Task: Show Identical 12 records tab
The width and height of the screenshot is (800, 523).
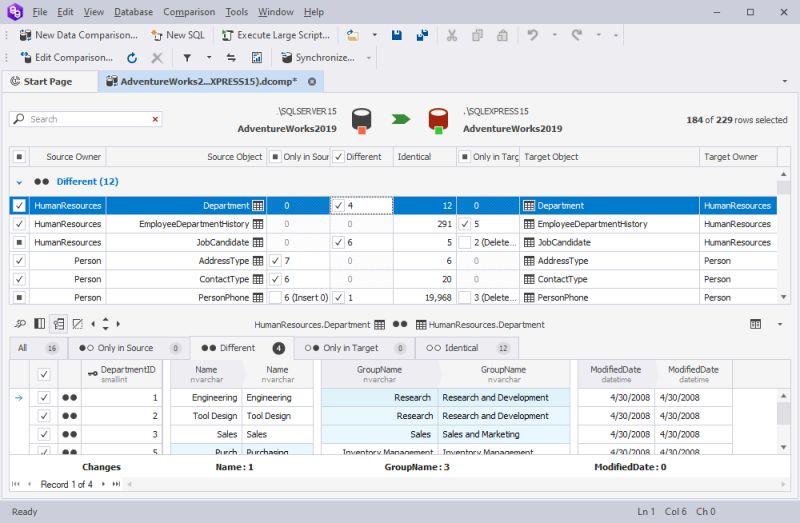Action: pos(467,348)
